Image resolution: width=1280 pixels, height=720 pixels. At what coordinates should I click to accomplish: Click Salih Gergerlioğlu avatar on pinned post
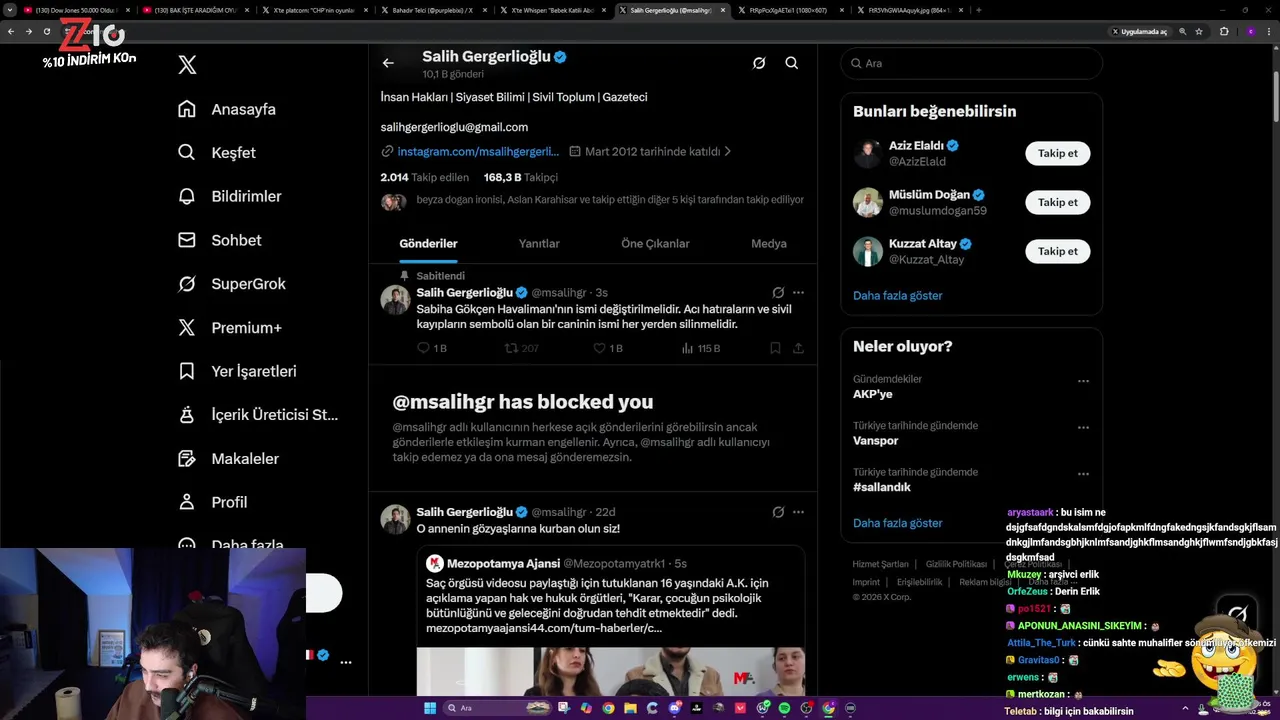[395, 300]
